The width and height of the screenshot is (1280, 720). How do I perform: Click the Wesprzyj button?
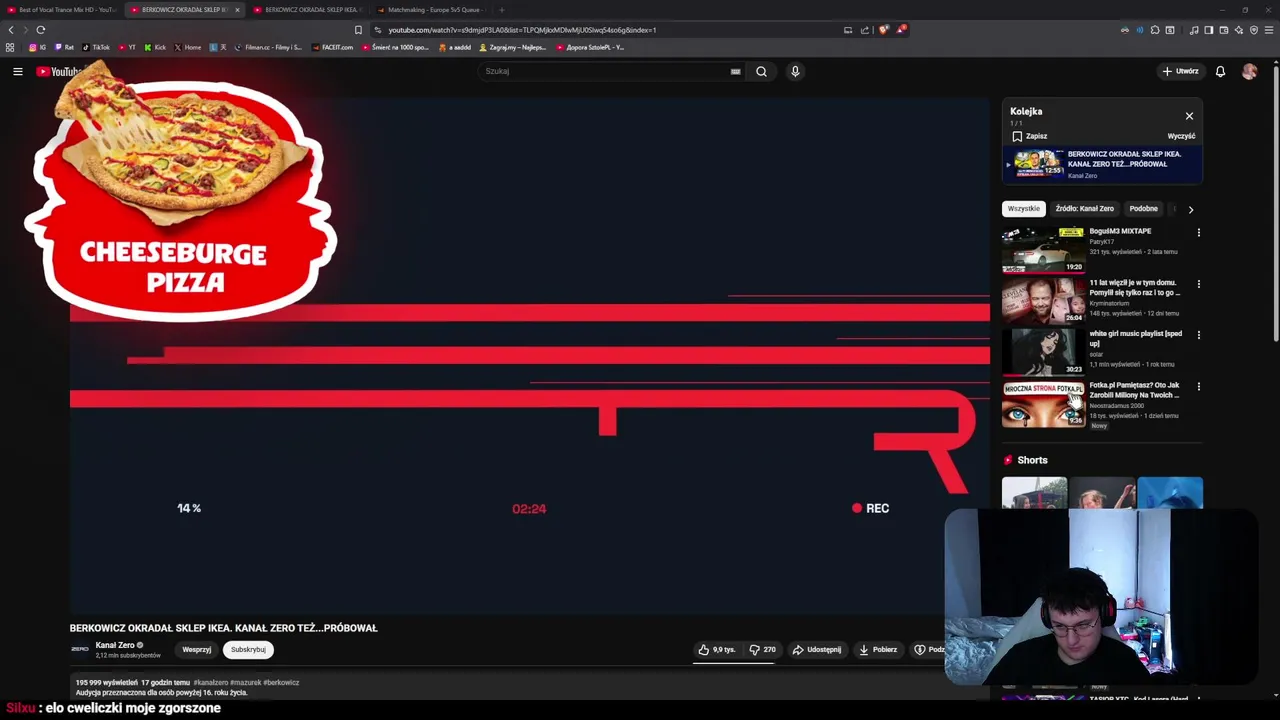pyautogui.click(x=196, y=650)
